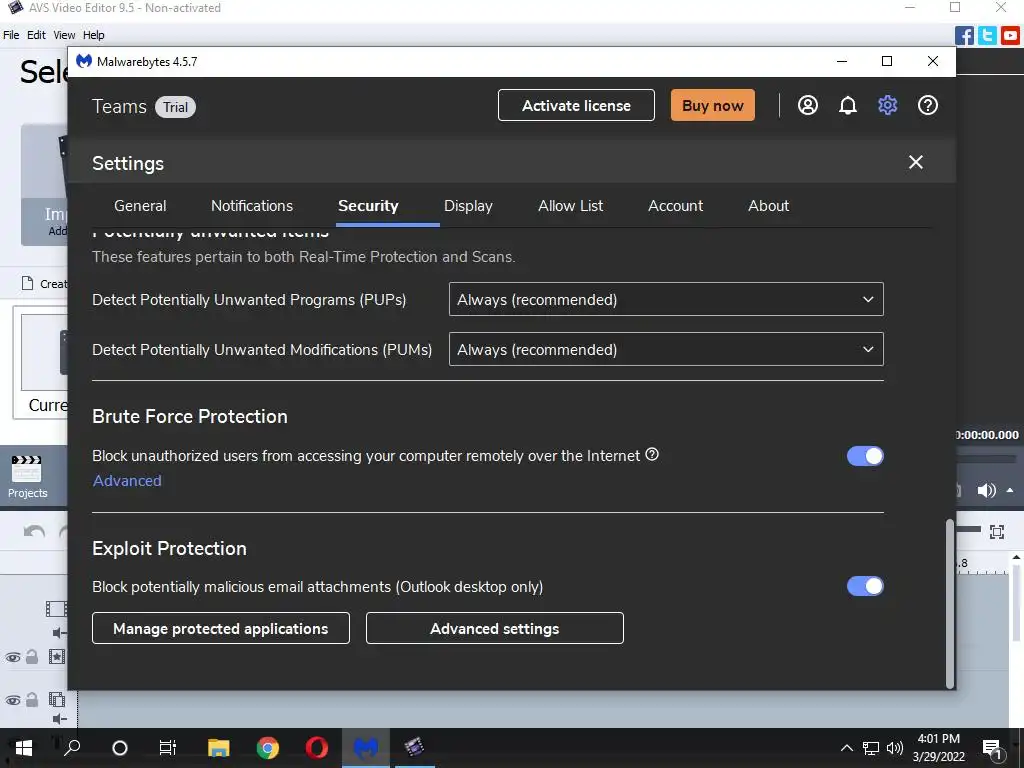Click the overlay track icon in AVS timeline

coord(57,699)
